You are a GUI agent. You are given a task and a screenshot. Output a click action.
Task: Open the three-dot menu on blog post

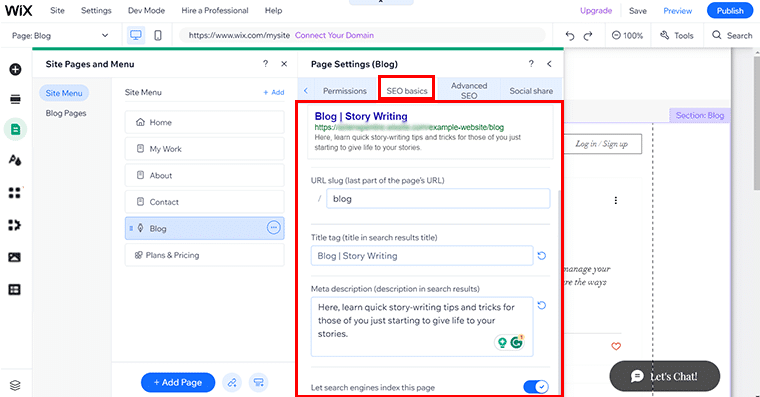pyautogui.click(x=616, y=200)
